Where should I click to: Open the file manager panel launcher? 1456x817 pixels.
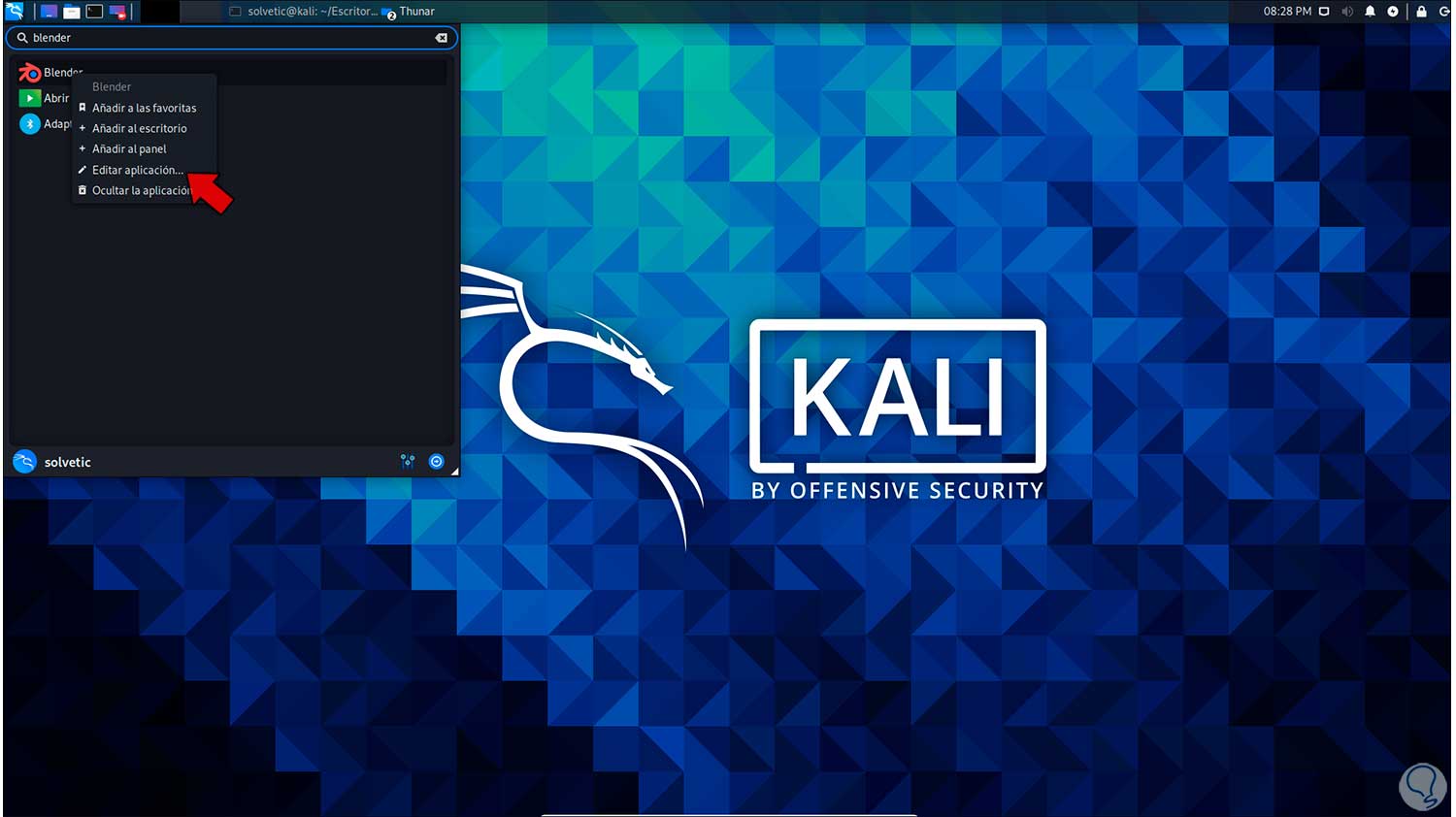[72, 12]
